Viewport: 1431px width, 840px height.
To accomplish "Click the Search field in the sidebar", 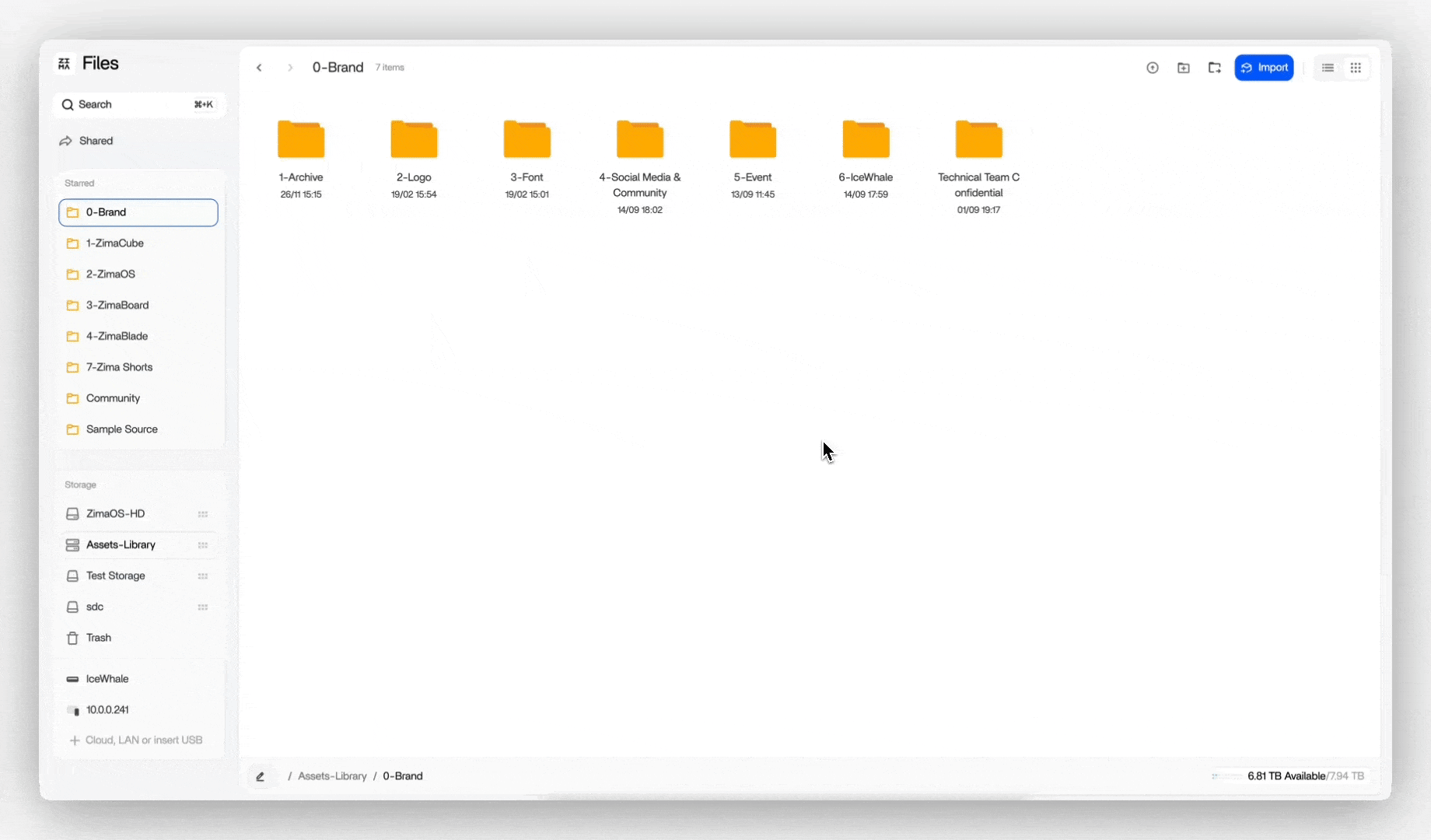I will pyautogui.click(x=139, y=104).
